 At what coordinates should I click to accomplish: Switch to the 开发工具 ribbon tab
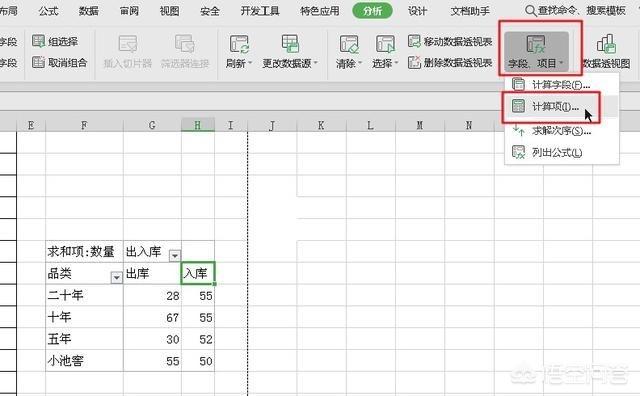tap(260, 11)
